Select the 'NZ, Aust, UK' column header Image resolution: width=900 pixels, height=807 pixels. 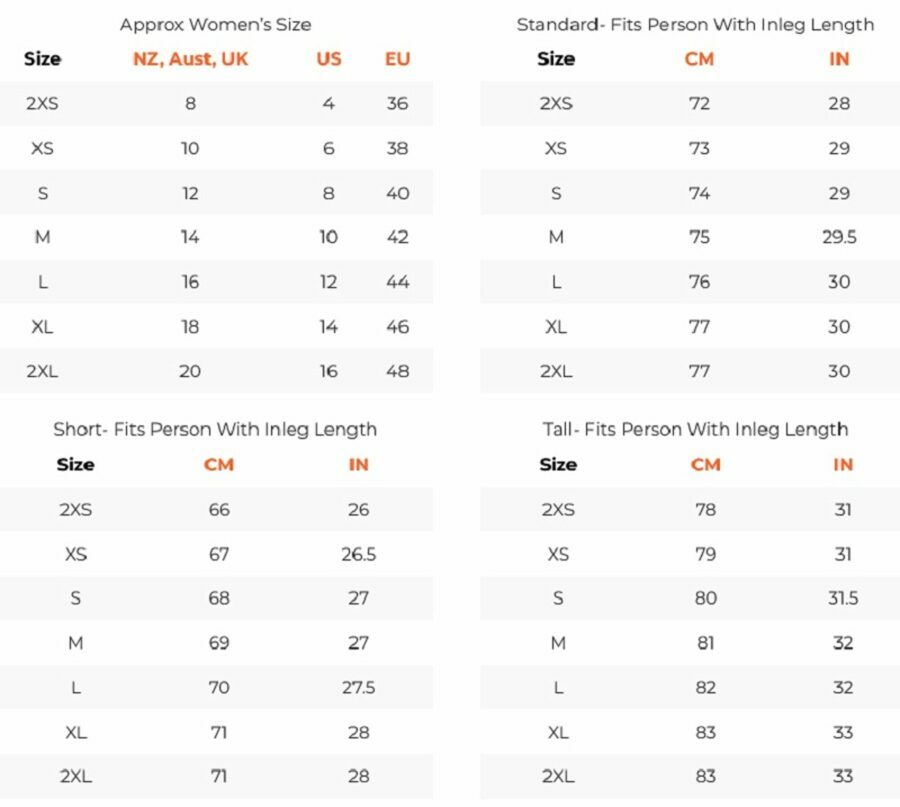tap(190, 59)
